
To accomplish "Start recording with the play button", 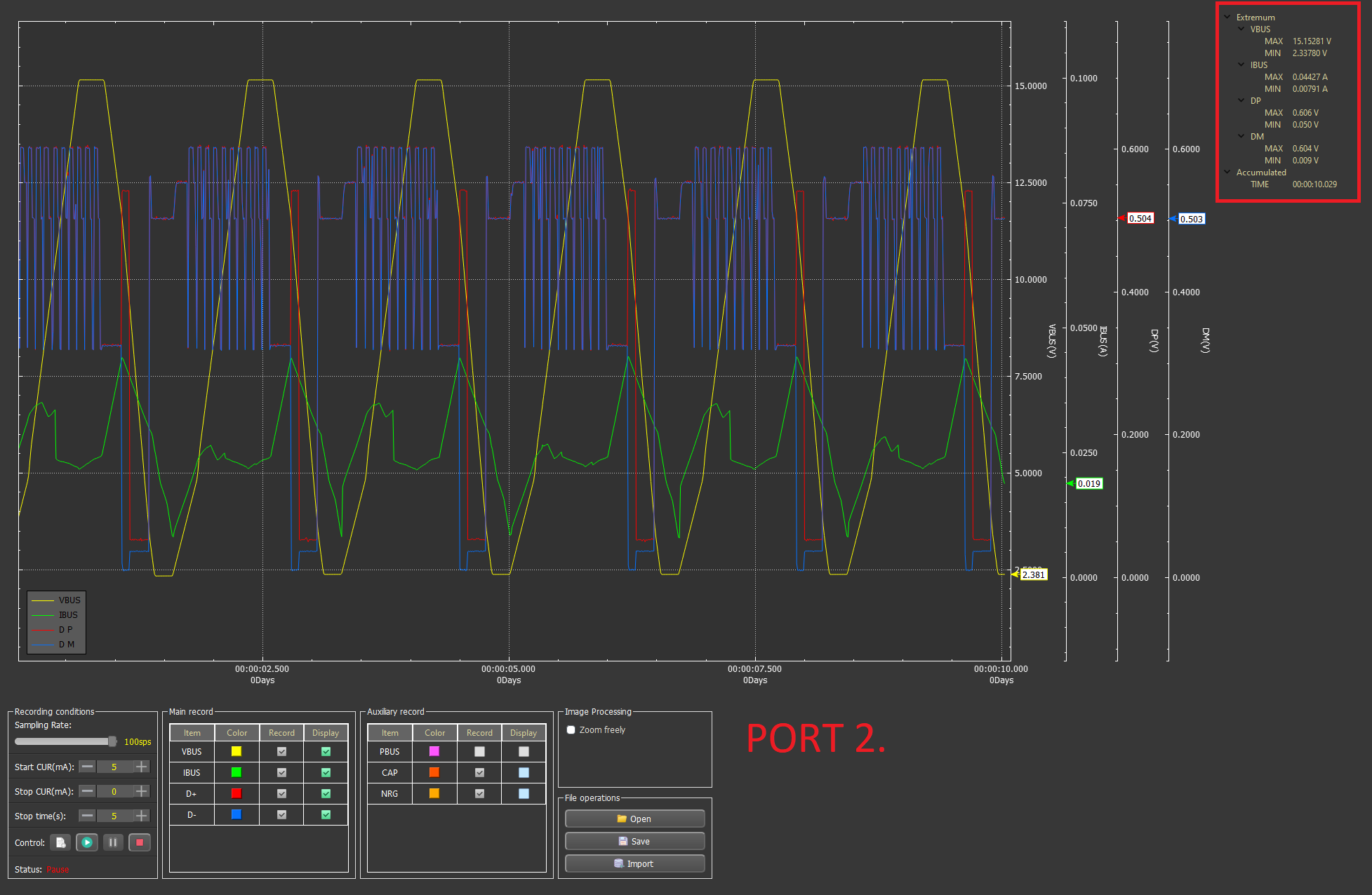I will click(x=87, y=842).
